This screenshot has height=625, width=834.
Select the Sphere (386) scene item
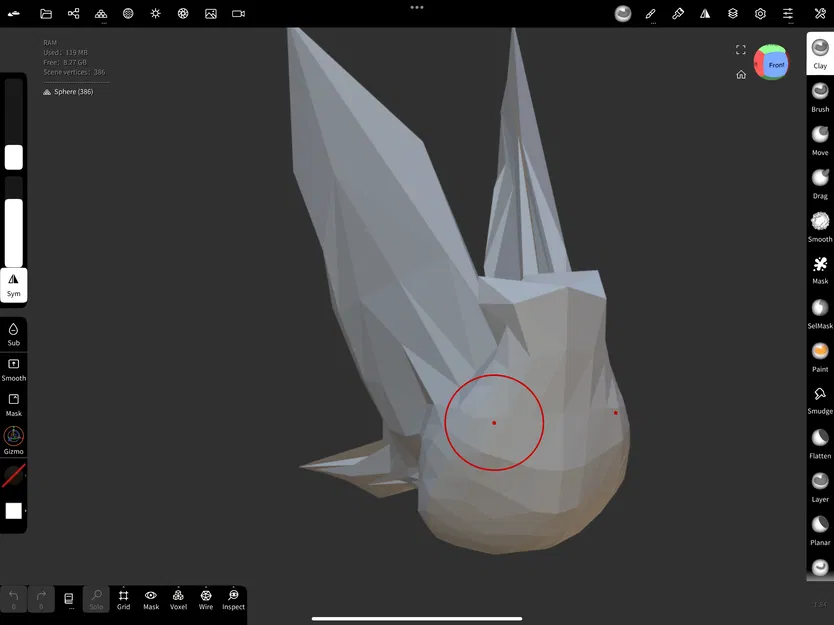[72, 91]
